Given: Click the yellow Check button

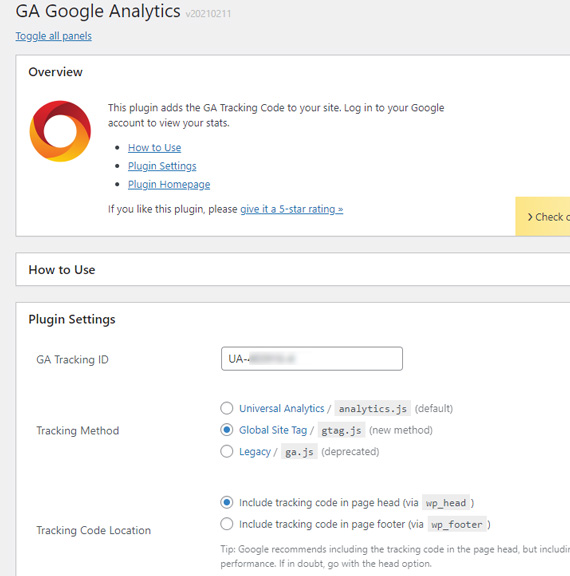Looking at the screenshot, I should [543, 216].
